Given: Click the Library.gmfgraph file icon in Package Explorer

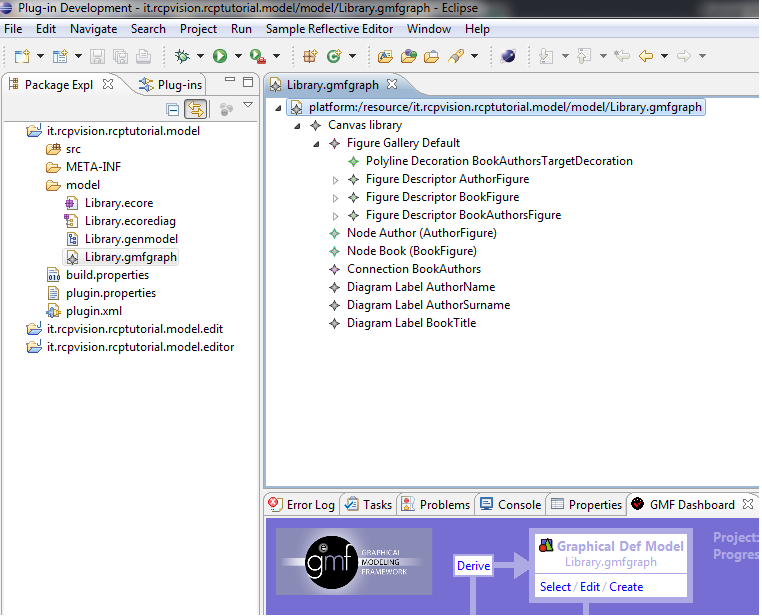Looking at the screenshot, I should (73, 257).
